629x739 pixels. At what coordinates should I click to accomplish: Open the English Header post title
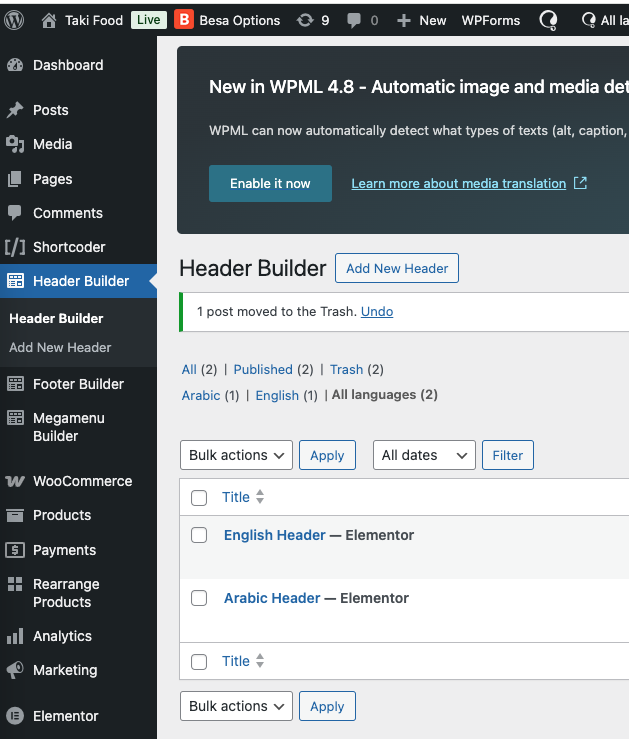click(x=275, y=535)
